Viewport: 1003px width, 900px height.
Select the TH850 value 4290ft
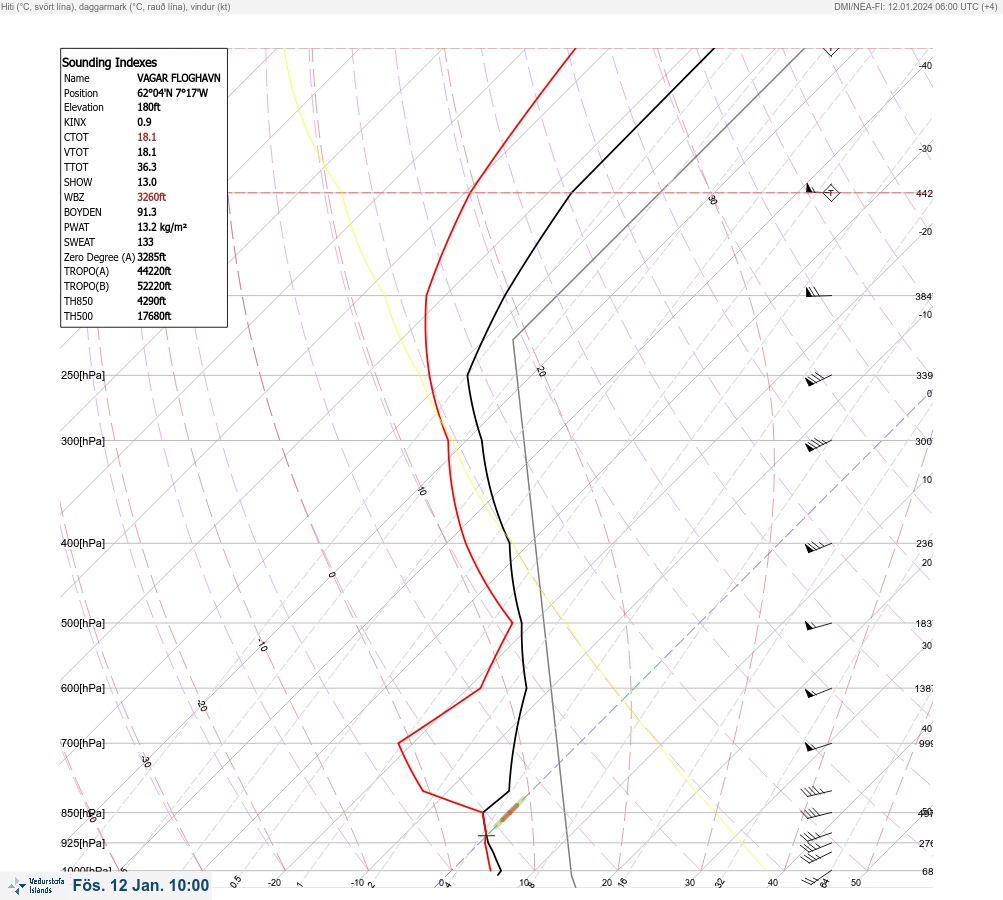click(152, 301)
